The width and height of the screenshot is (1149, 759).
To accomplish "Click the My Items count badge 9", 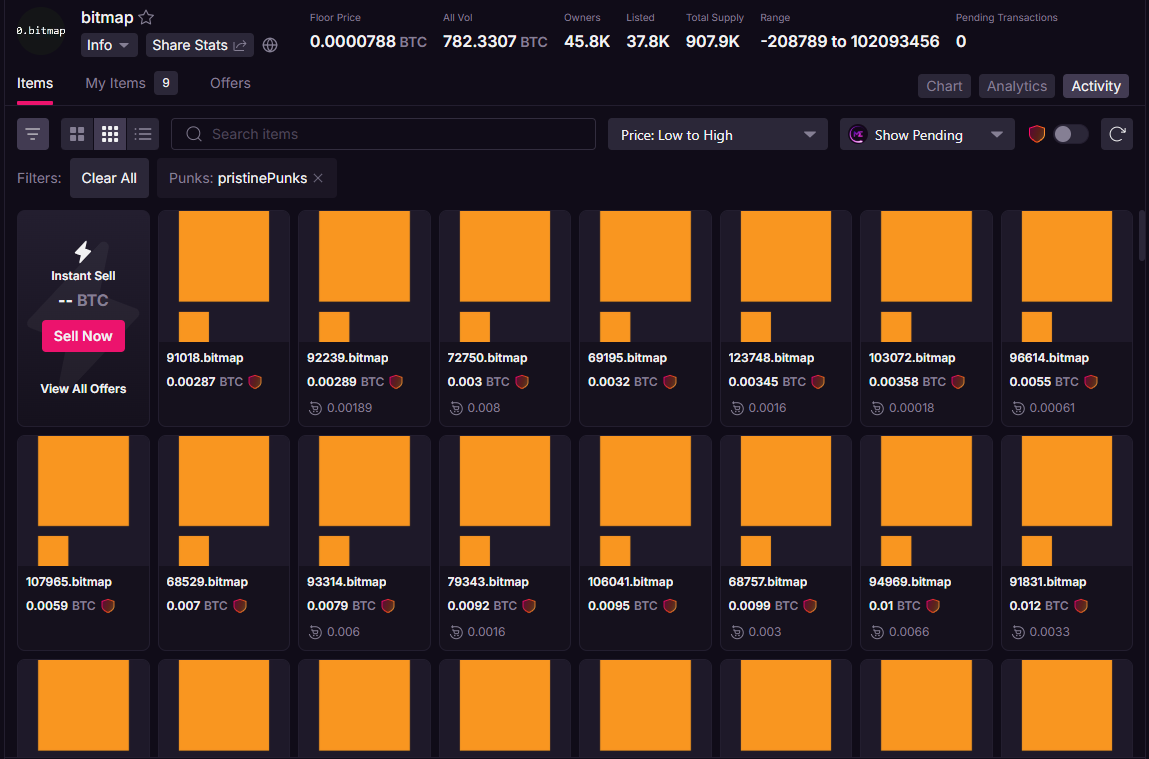I will 166,84.
